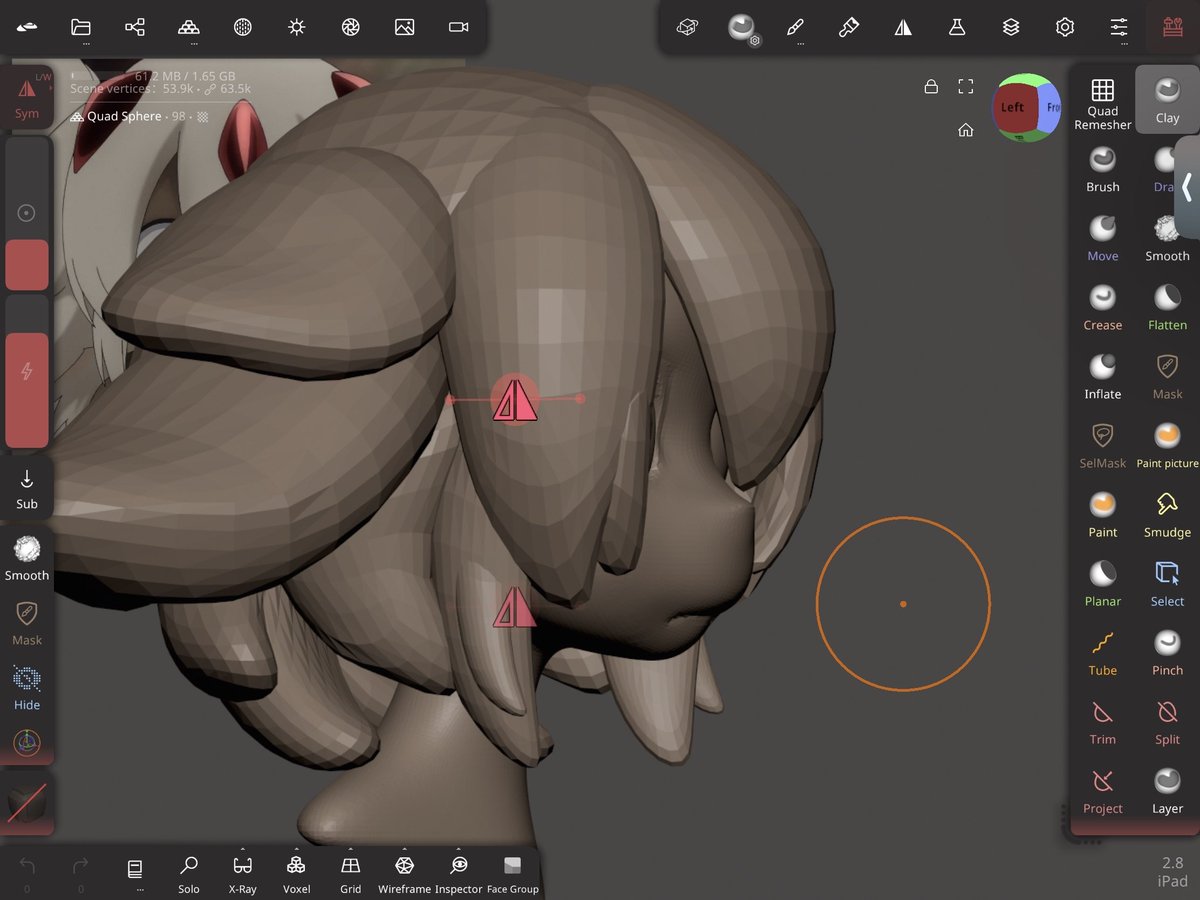Open the camera settings menu
This screenshot has width=1200, height=900.
458,28
